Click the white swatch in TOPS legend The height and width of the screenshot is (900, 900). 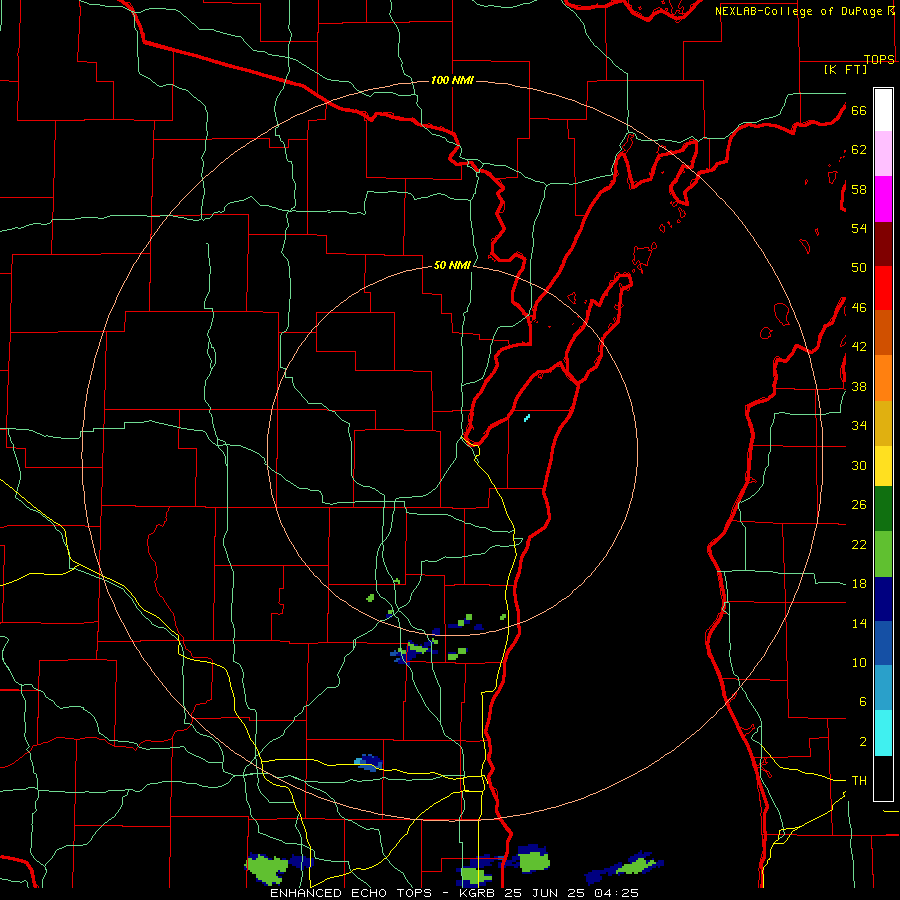pos(883,110)
